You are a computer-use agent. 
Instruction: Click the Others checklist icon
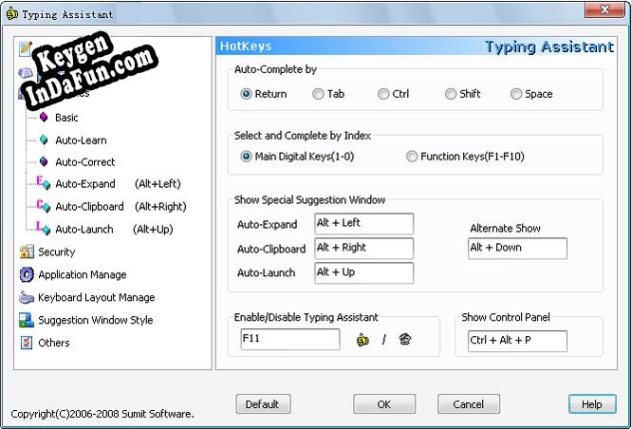27,342
